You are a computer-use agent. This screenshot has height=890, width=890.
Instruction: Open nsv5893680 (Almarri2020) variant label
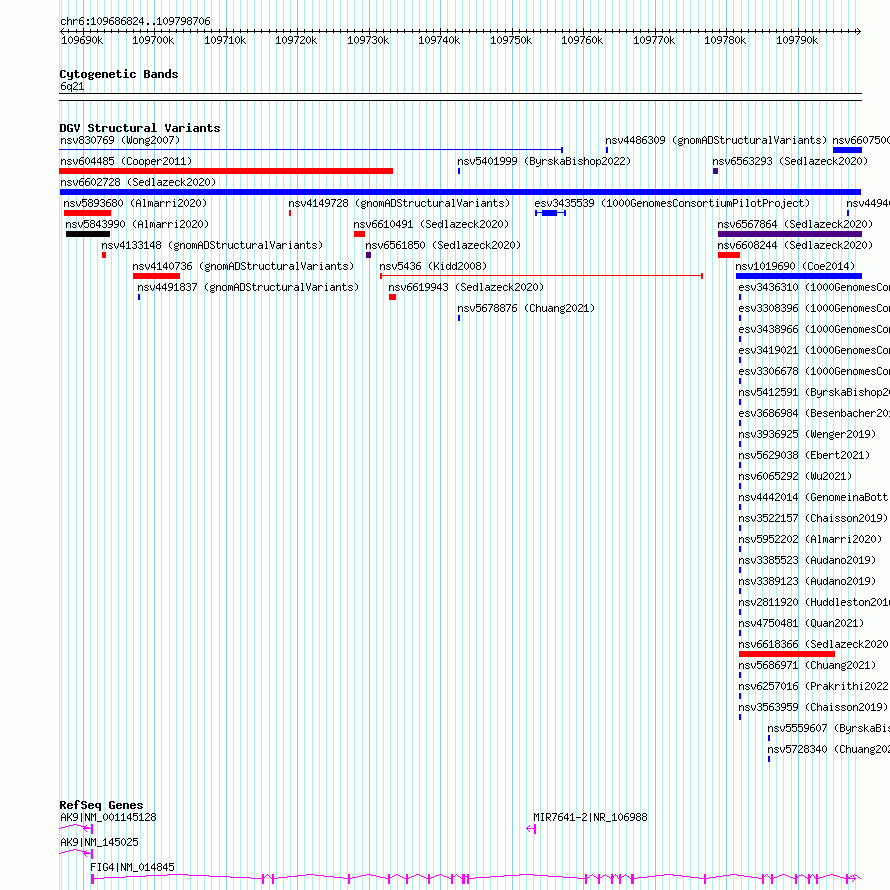click(x=135, y=203)
